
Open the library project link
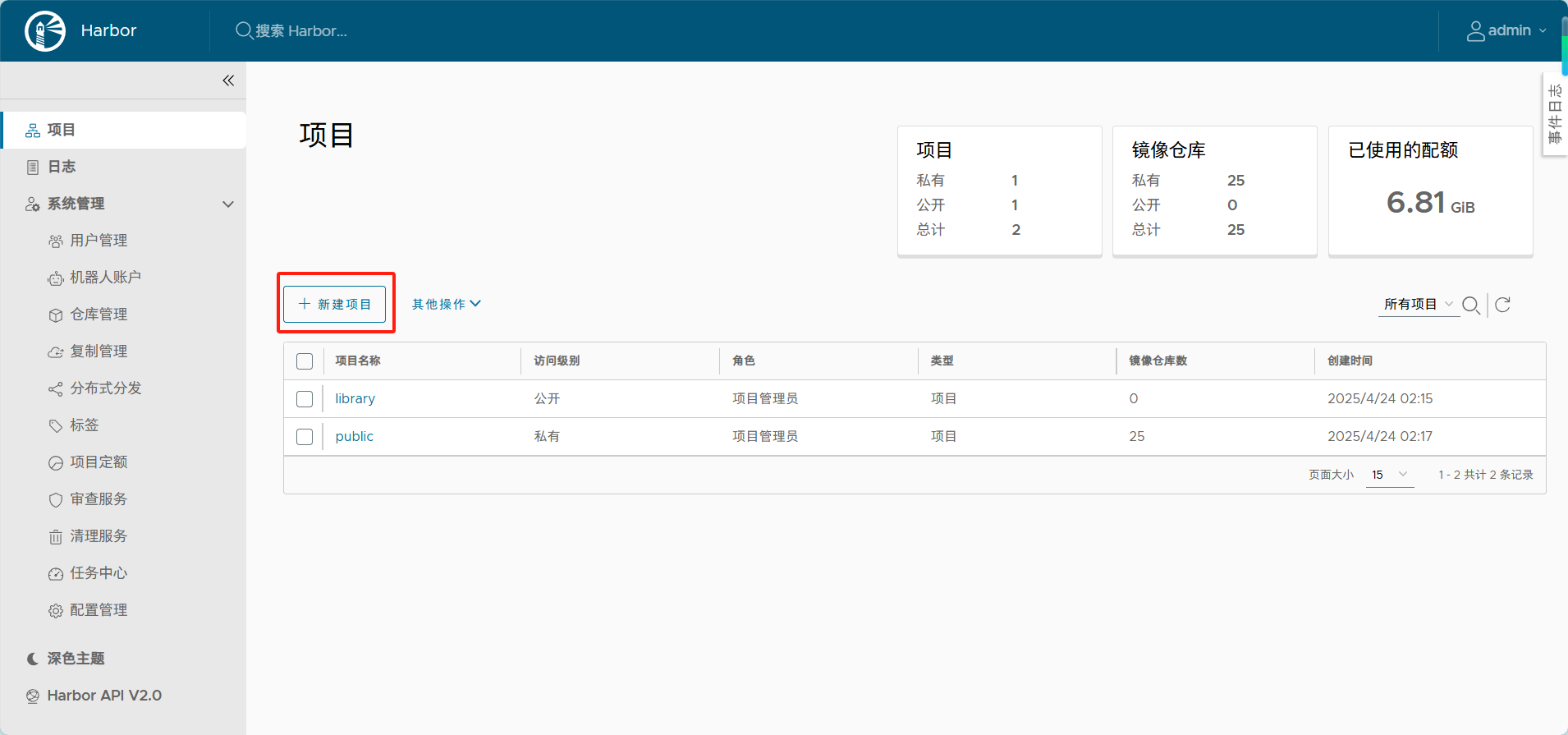click(355, 398)
